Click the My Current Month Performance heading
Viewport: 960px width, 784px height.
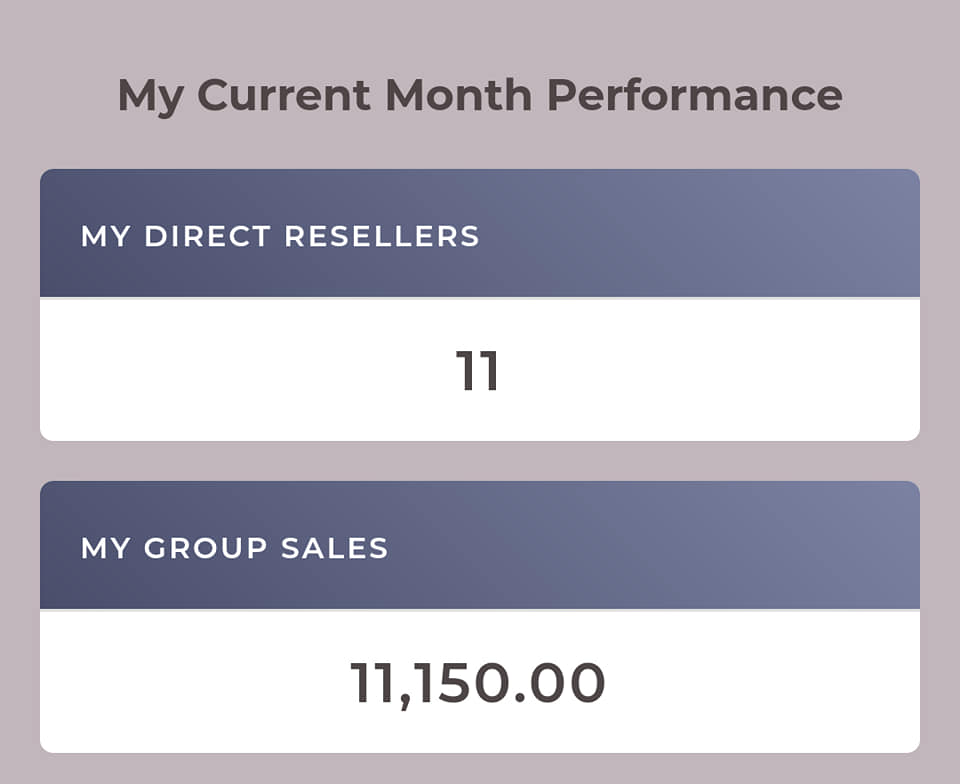point(480,95)
